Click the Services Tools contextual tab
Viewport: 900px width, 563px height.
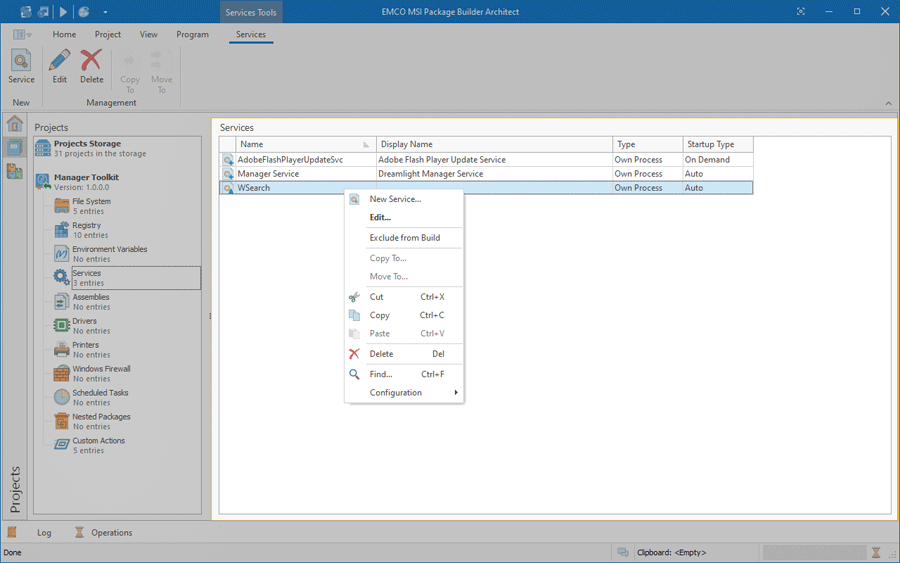coord(251,12)
